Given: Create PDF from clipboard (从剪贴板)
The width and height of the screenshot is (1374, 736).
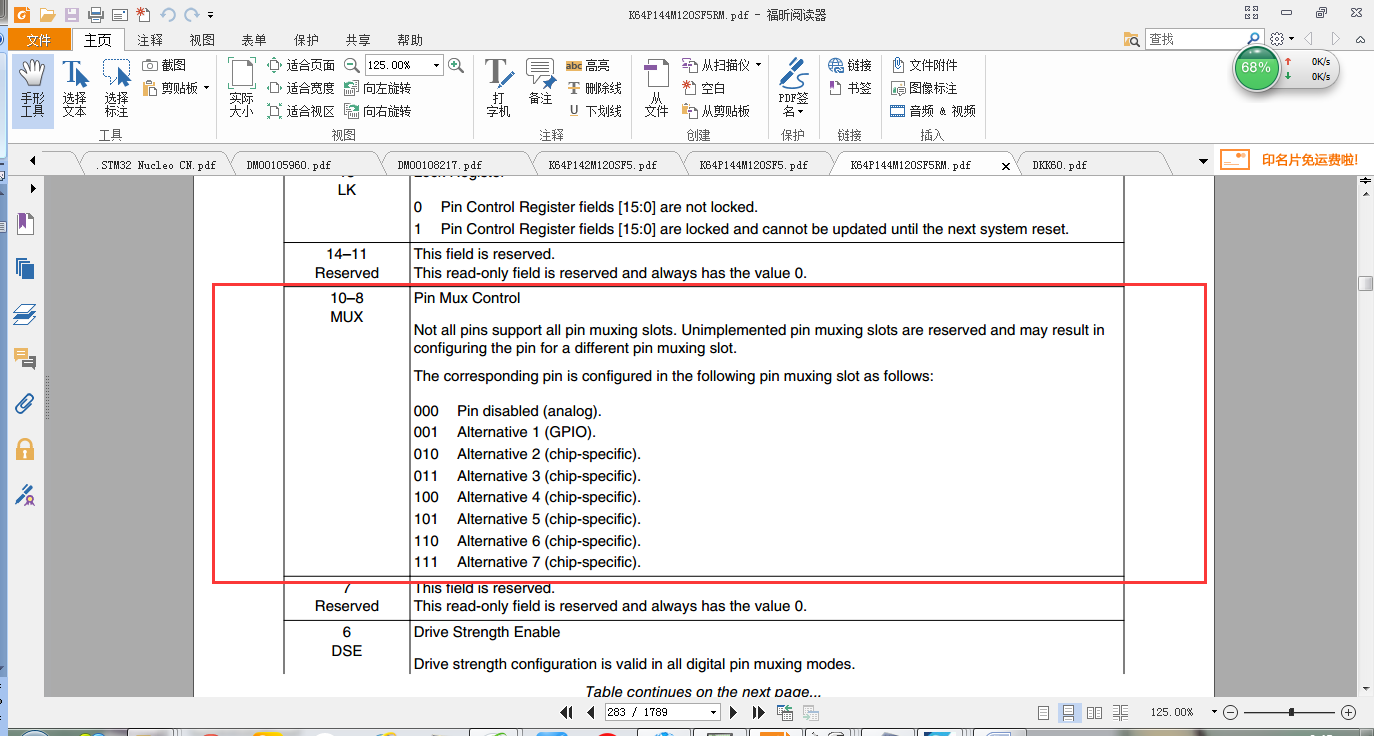Looking at the screenshot, I should pos(716,111).
